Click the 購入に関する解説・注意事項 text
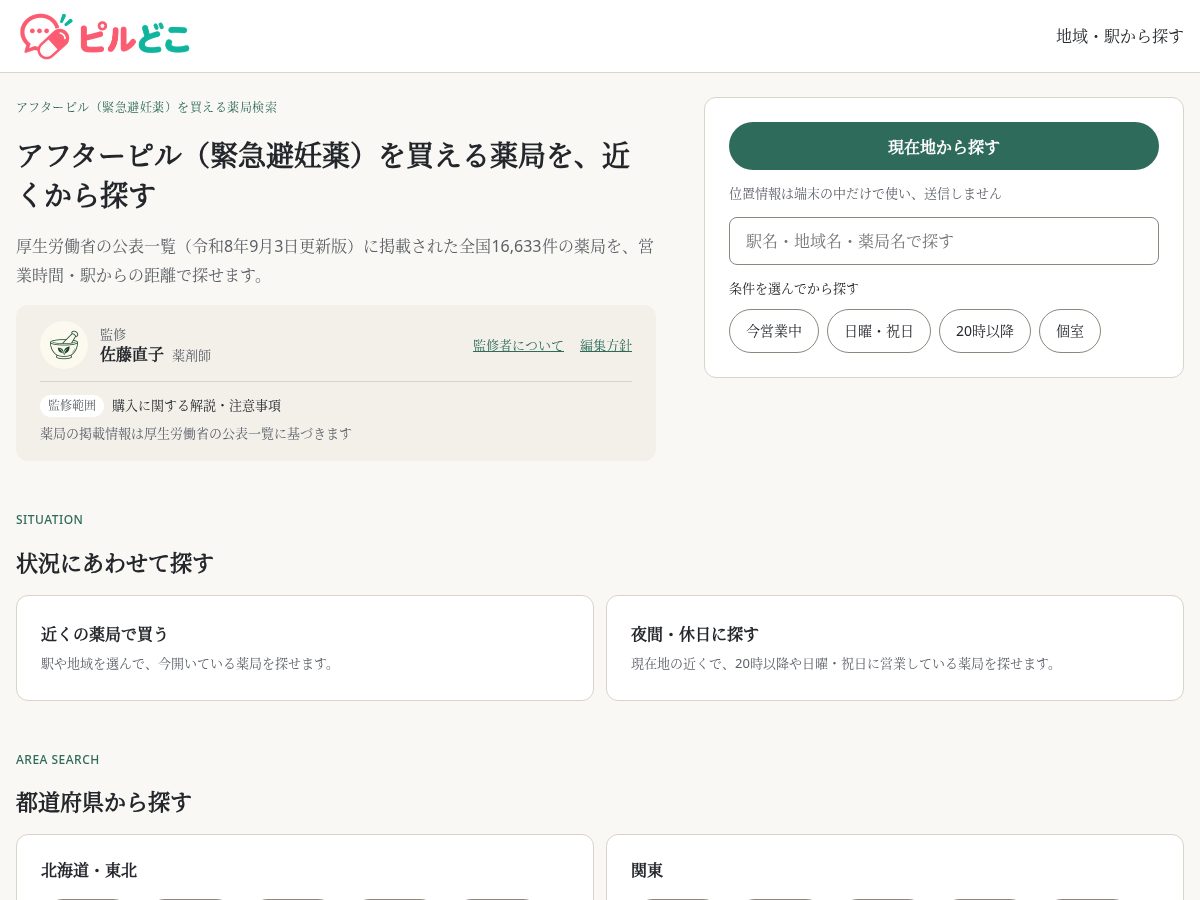The image size is (1200, 900). pos(197,405)
